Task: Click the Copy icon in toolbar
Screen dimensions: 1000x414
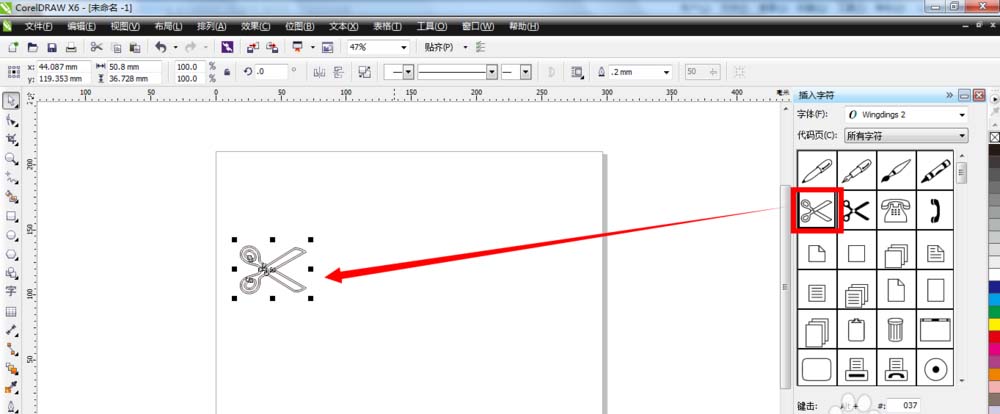Action: pos(116,47)
